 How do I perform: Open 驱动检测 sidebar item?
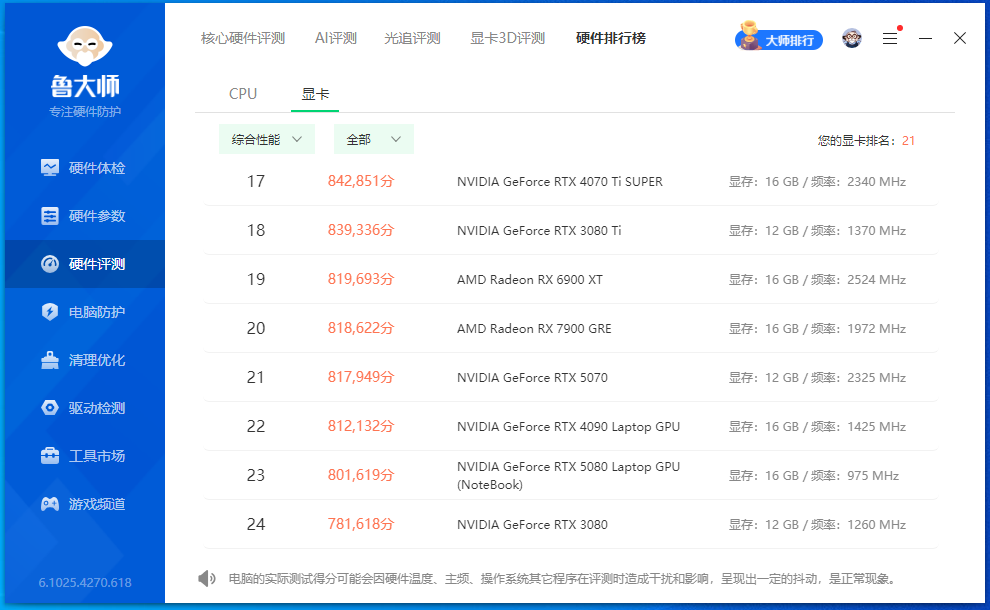coord(85,408)
